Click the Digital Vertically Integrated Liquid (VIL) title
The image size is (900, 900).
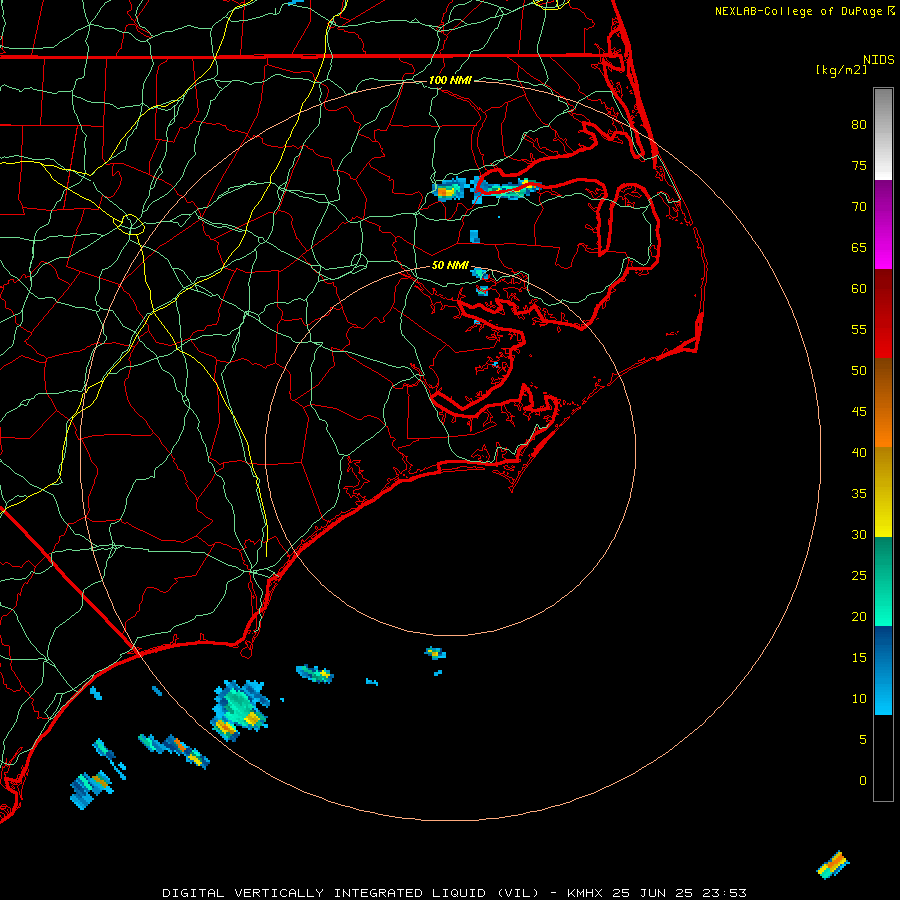pyautogui.click(x=351, y=893)
